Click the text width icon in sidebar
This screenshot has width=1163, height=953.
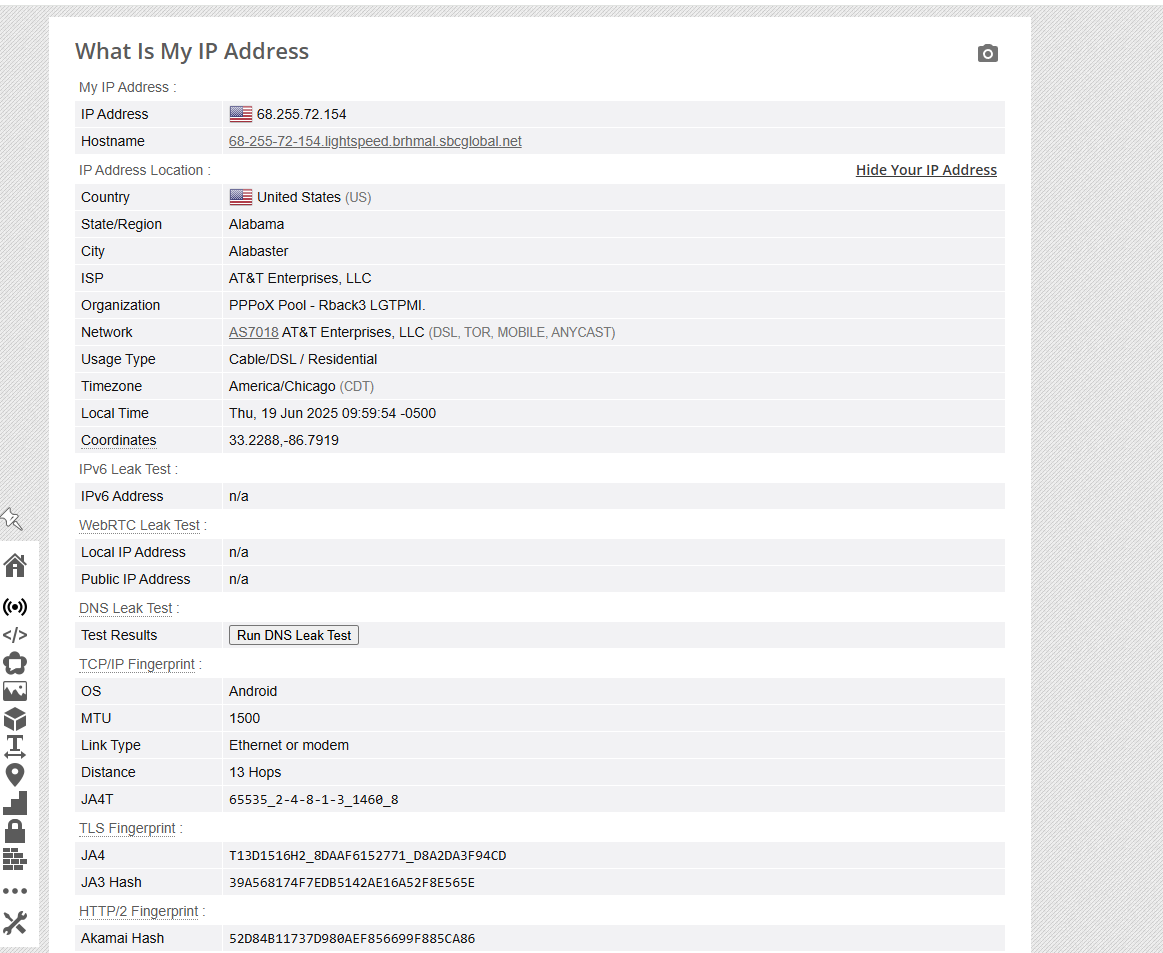tap(15, 746)
